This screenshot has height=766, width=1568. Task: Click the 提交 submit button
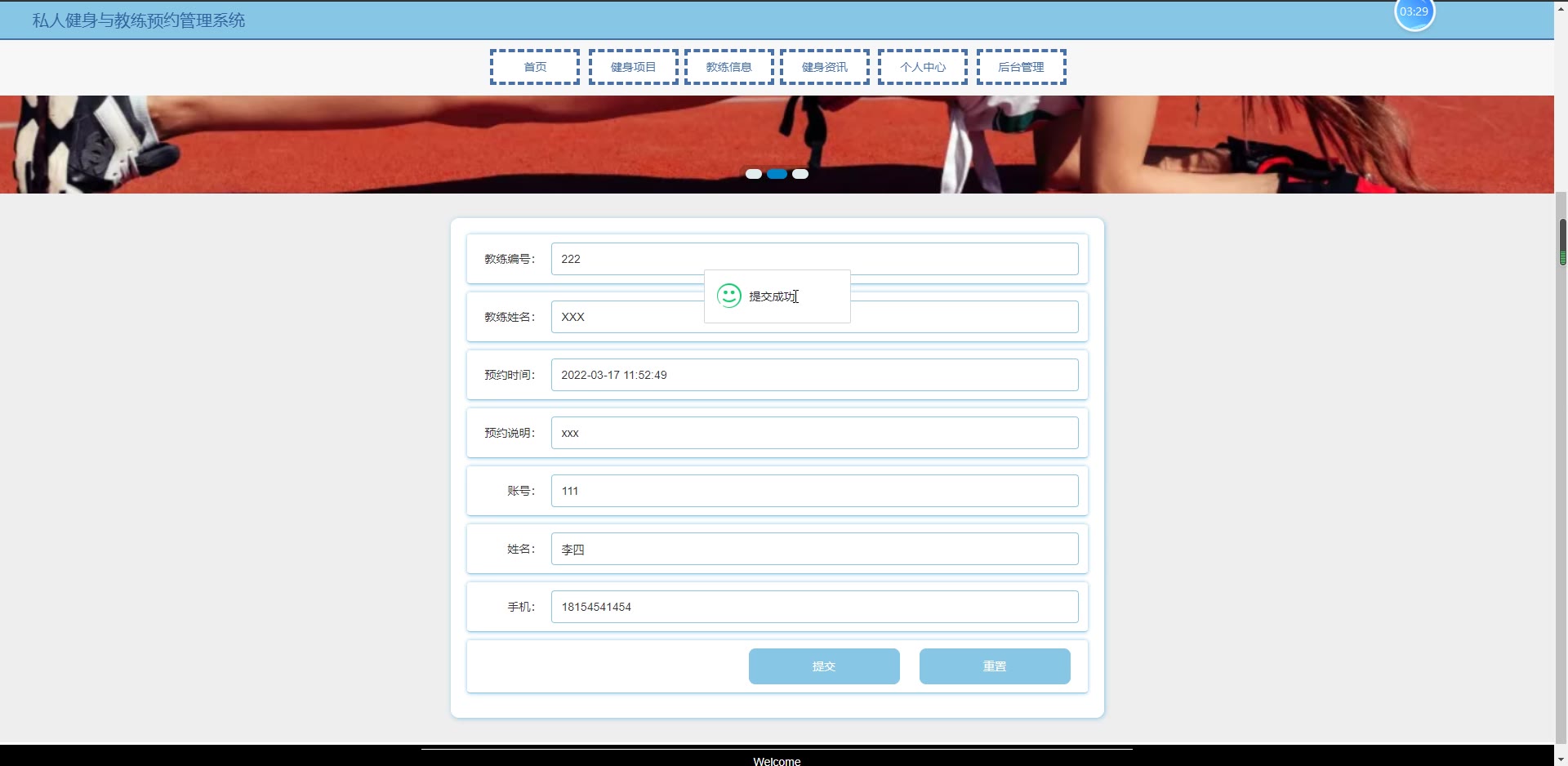click(x=824, y=666)
